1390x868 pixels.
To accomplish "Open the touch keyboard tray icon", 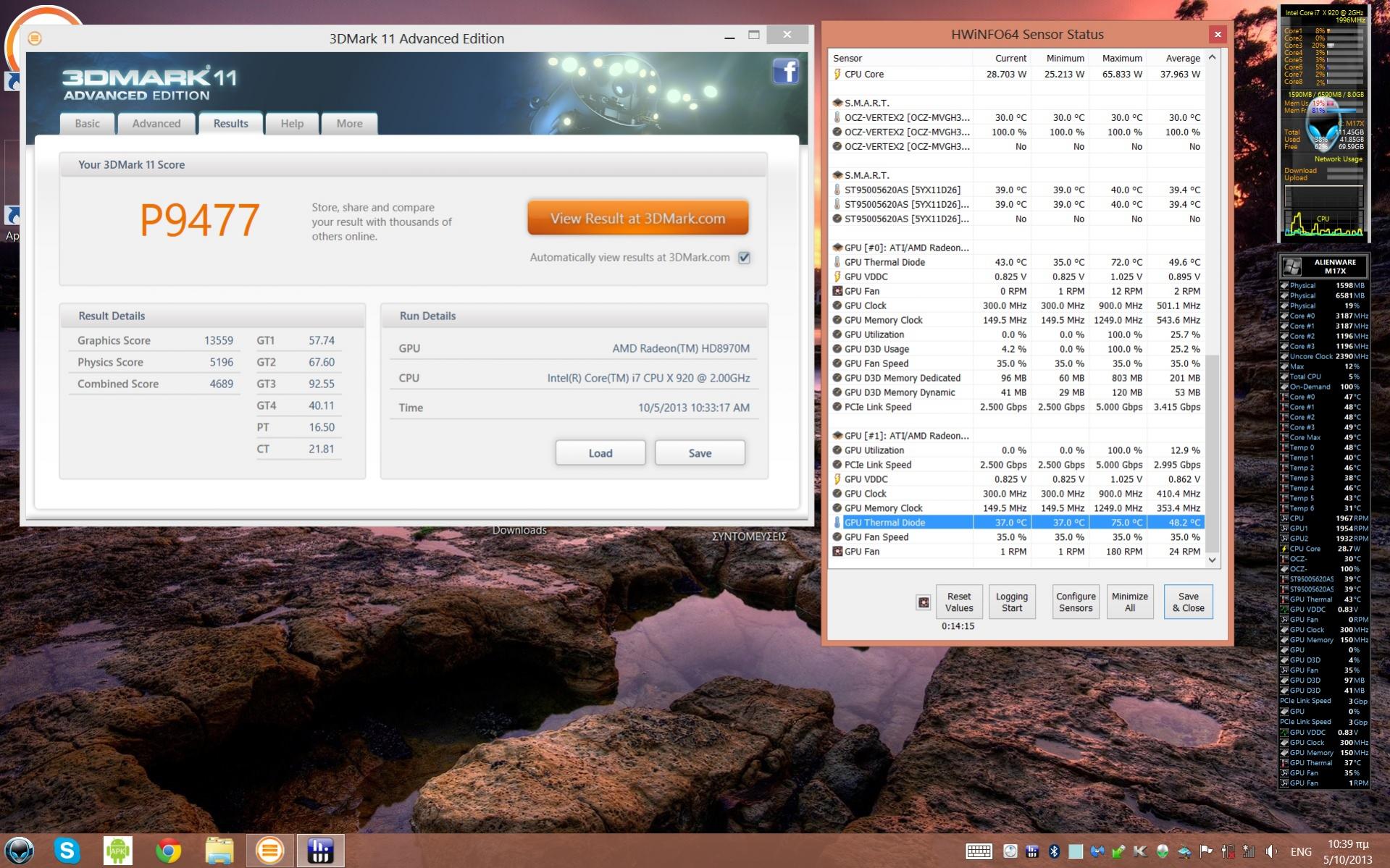I will (x=979, y=851).
